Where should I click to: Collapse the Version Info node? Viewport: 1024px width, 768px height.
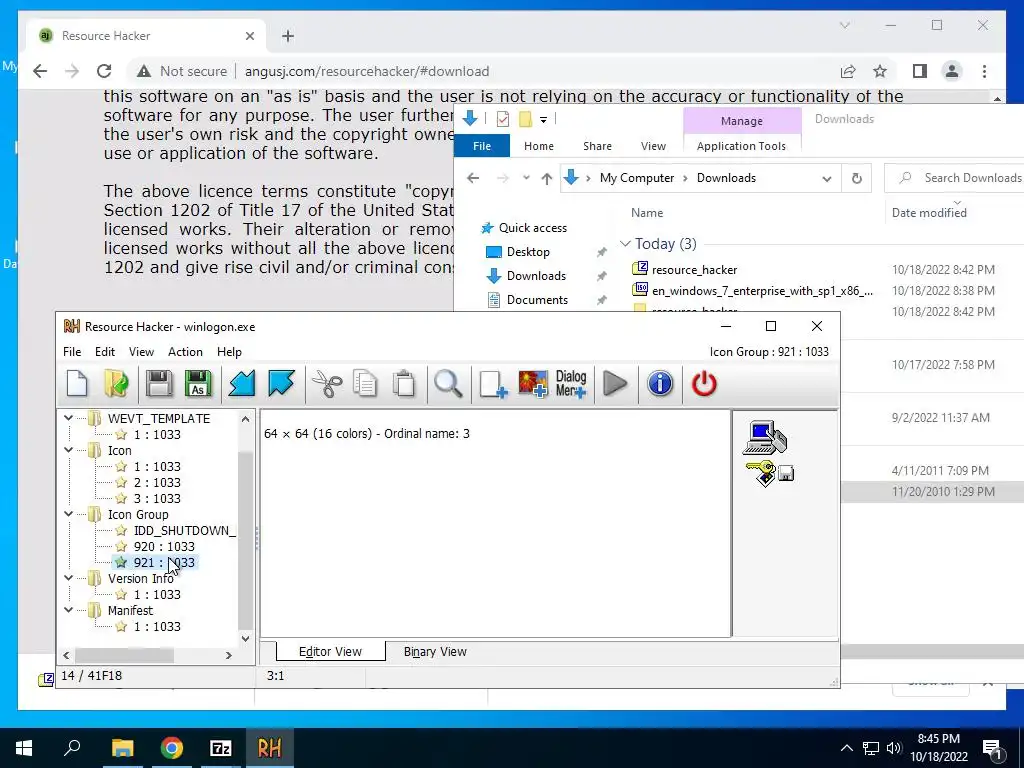[69, 578]
